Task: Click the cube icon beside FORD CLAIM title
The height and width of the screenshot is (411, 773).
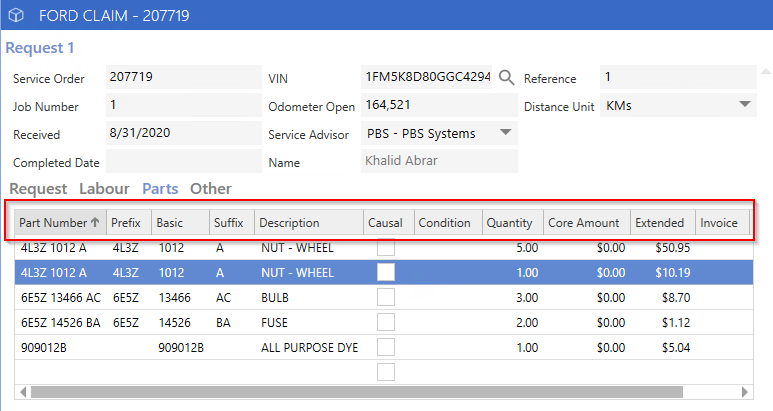Action: point(16,15)
